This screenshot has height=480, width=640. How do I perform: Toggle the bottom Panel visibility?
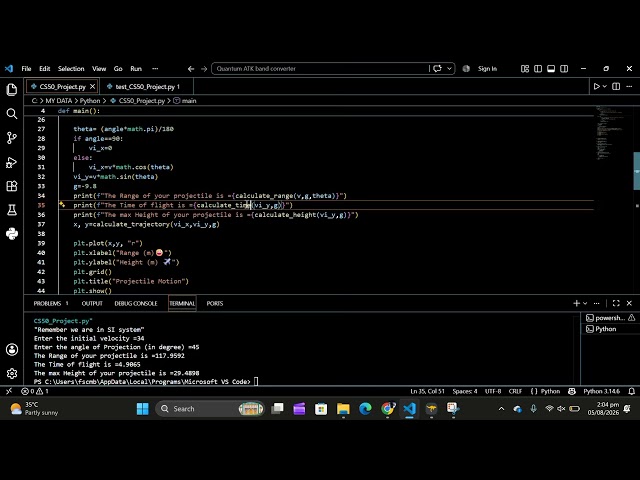551,69
